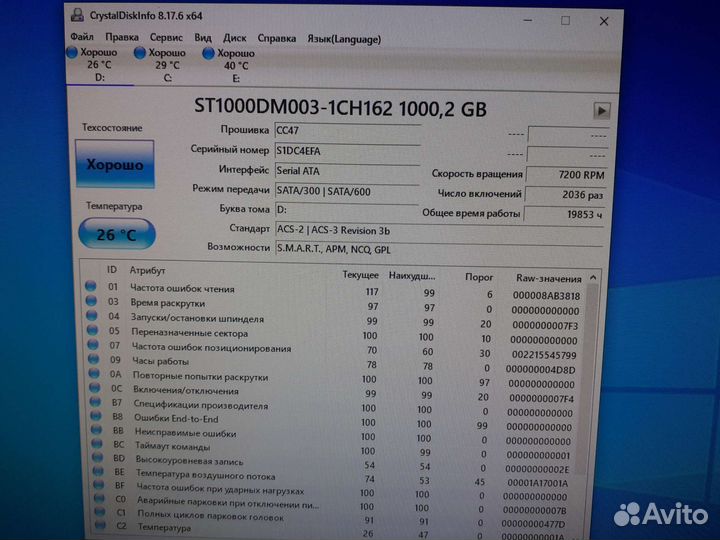
Task: Click the status icon for attribute B8
Action: tap(96, 416)
